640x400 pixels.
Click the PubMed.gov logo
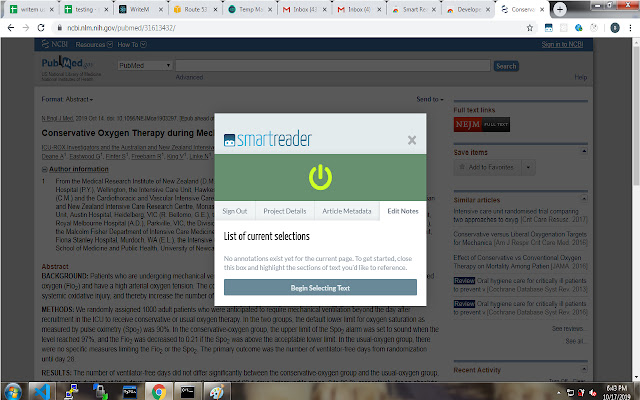[x=67, y=63]
